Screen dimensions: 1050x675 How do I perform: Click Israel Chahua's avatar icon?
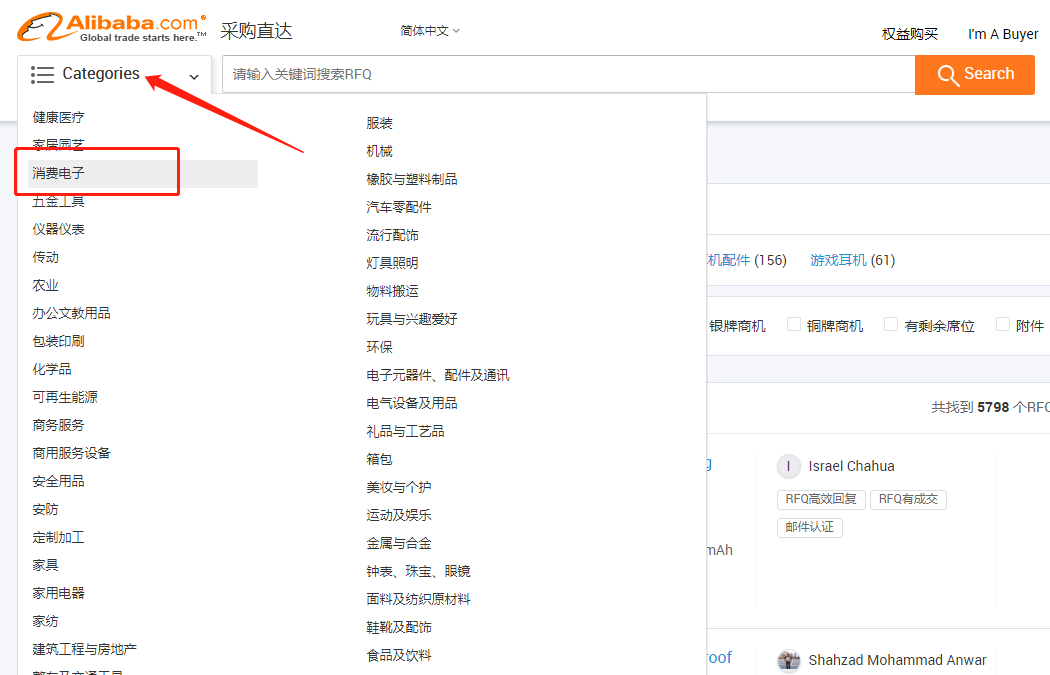[x=789, y=466]
